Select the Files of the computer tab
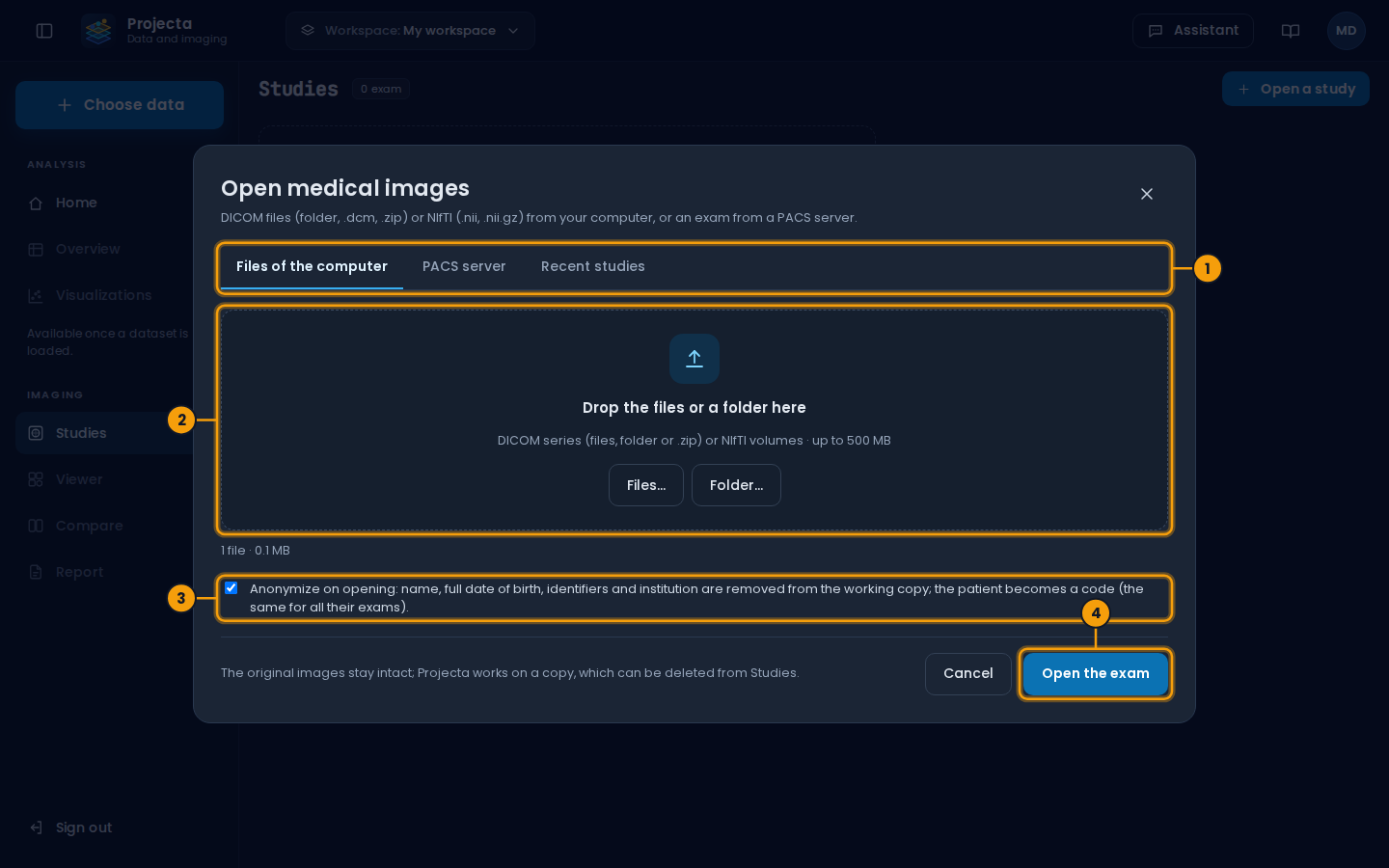The width and height of the screenshot is (1389, 868). click(x=312, y=267)
